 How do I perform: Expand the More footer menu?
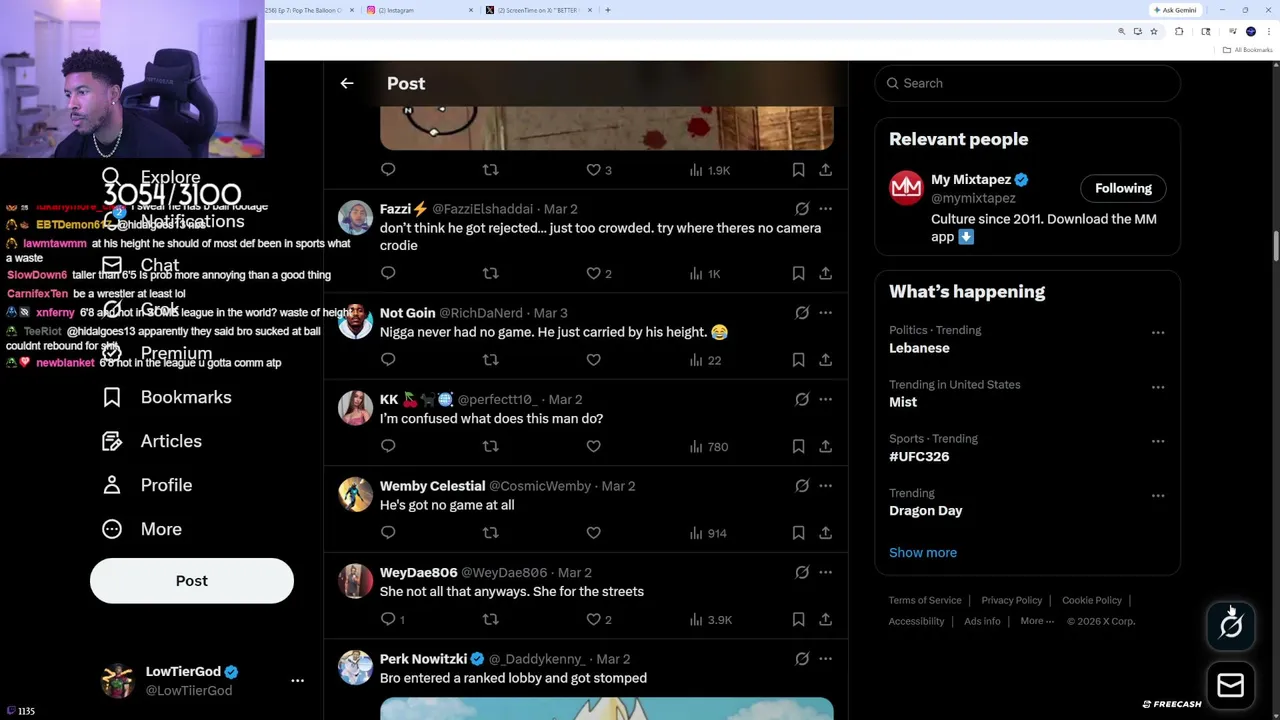coord(1037,621)
